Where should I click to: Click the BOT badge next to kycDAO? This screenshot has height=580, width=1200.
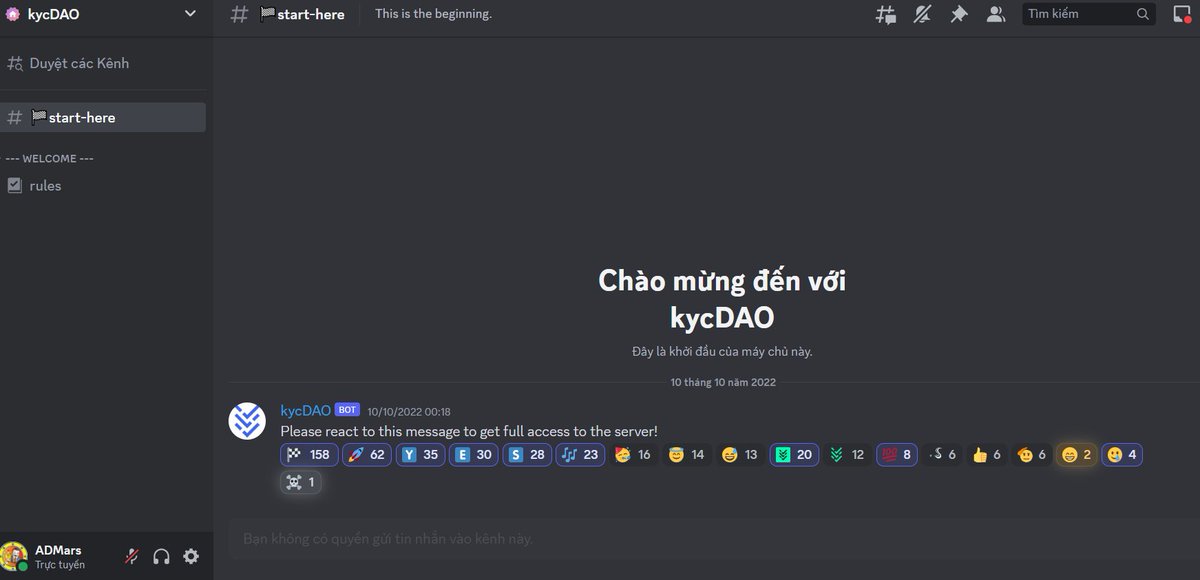pyautogui.click(x=346, y=409)
